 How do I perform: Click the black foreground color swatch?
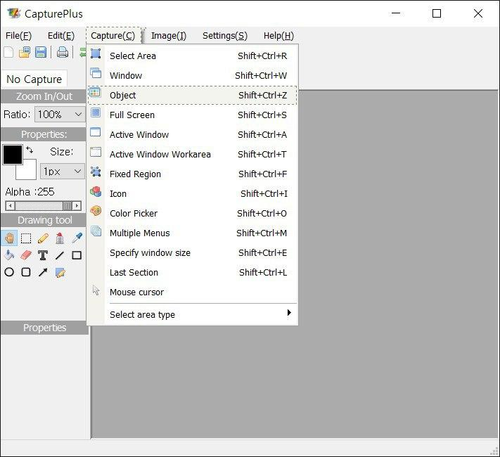[13, 154]
